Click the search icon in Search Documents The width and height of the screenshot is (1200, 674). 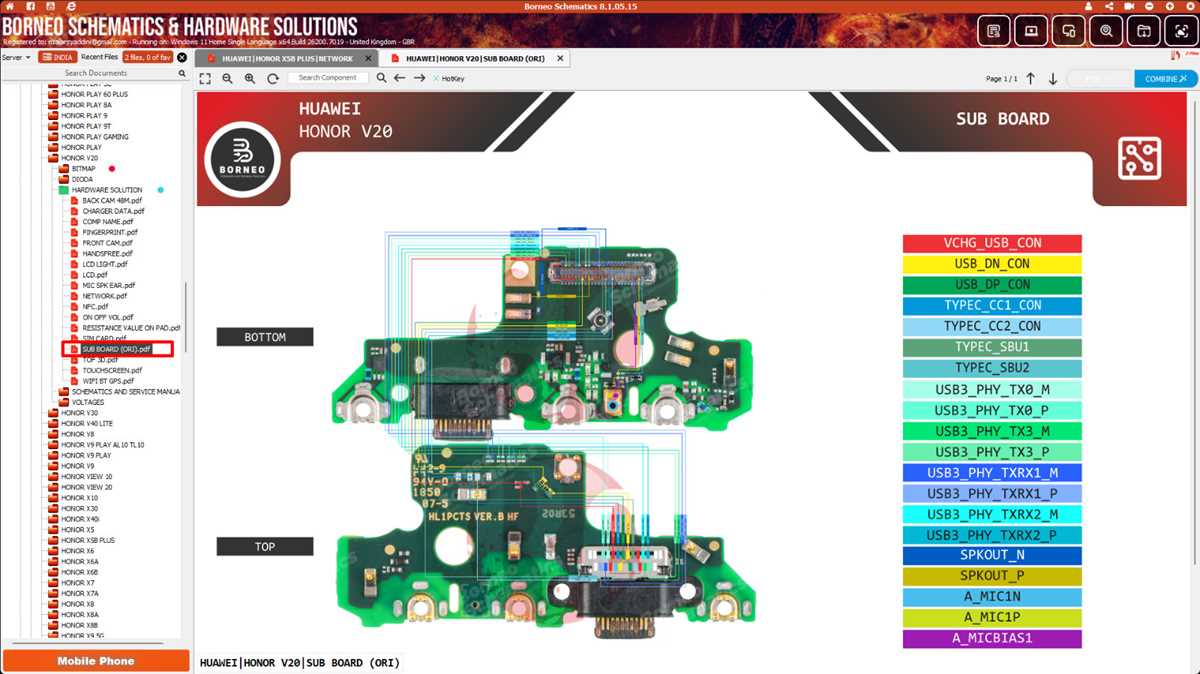(182, 73)
